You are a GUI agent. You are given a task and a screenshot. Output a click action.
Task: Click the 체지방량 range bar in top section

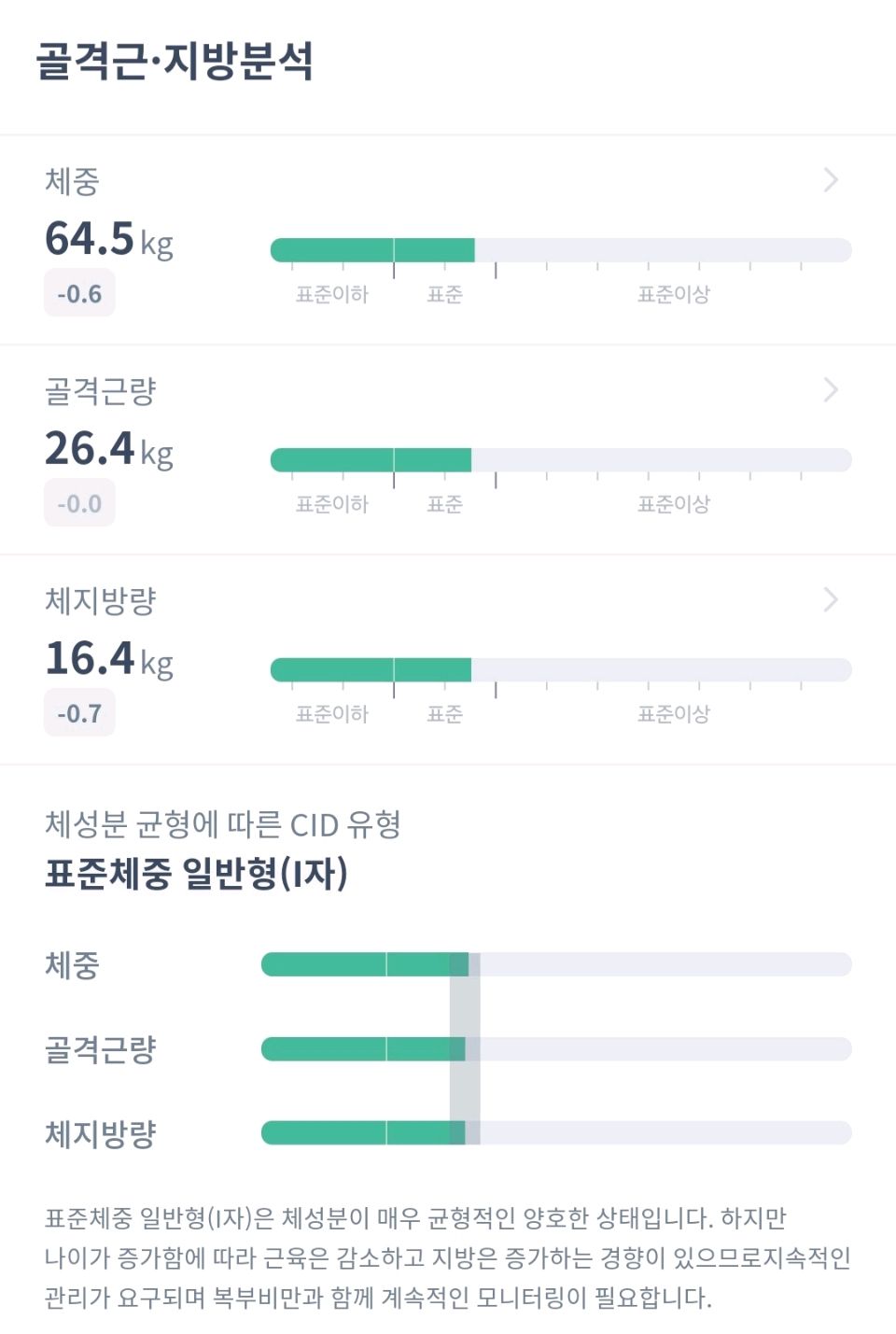561,670
